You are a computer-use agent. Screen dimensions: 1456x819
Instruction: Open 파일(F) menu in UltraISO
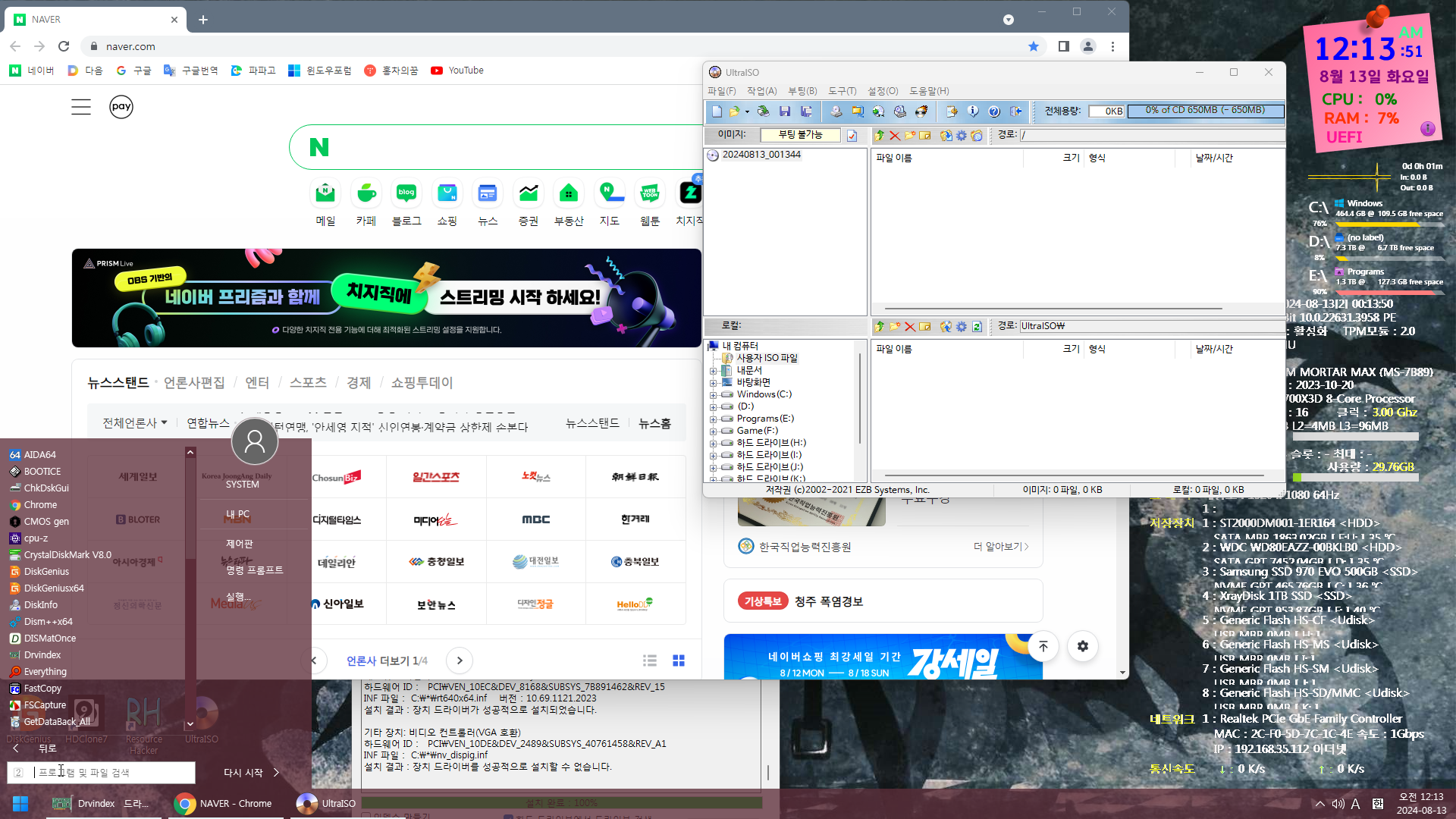[722, 91]
